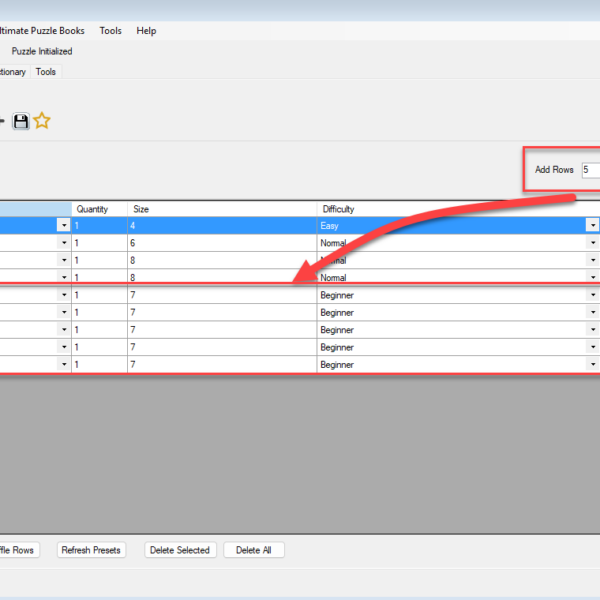Open the Ultimate Puzzle Books menu
Screen dimensions: 600x600
[42, 31]
